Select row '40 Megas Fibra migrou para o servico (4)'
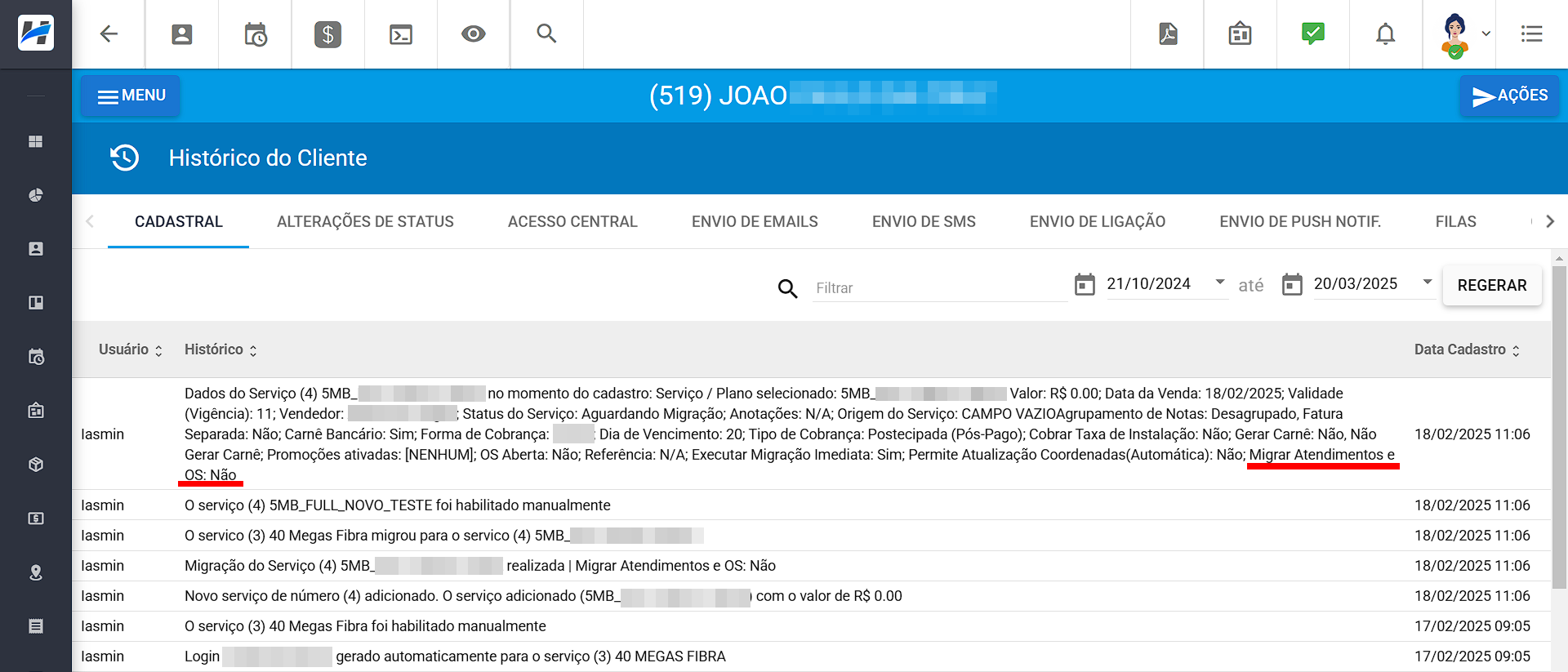The width and height of the screenshot is (1568, 672). tap(811, 536)
